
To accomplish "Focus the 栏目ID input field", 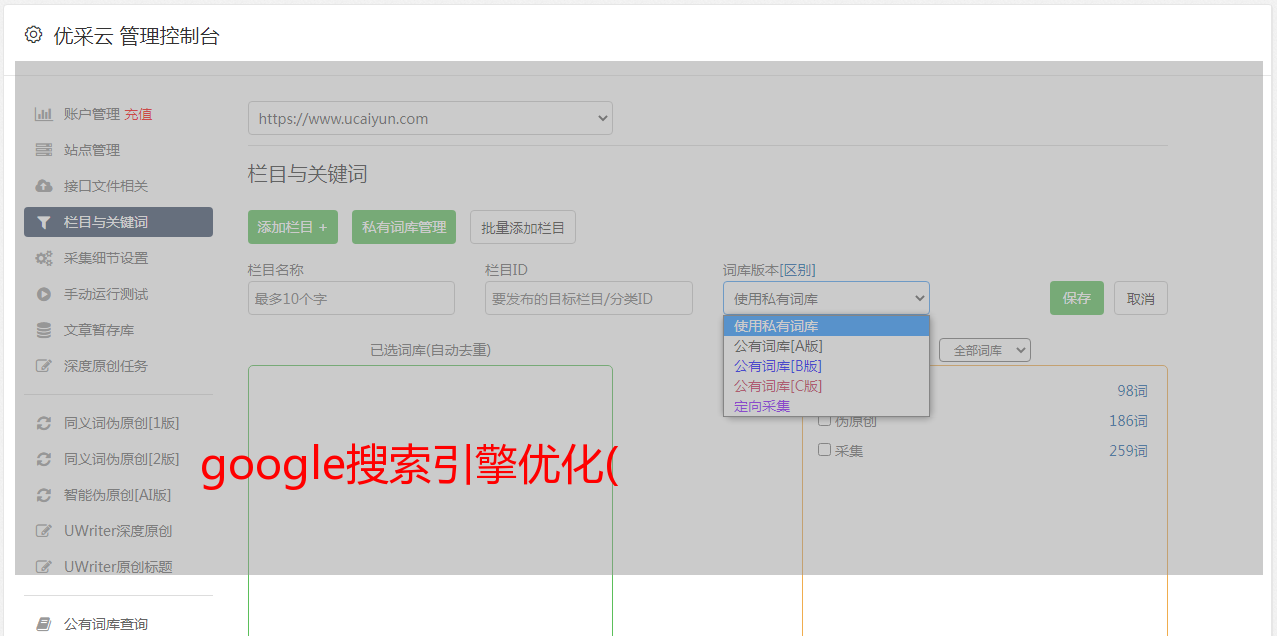I will point(589,298).
